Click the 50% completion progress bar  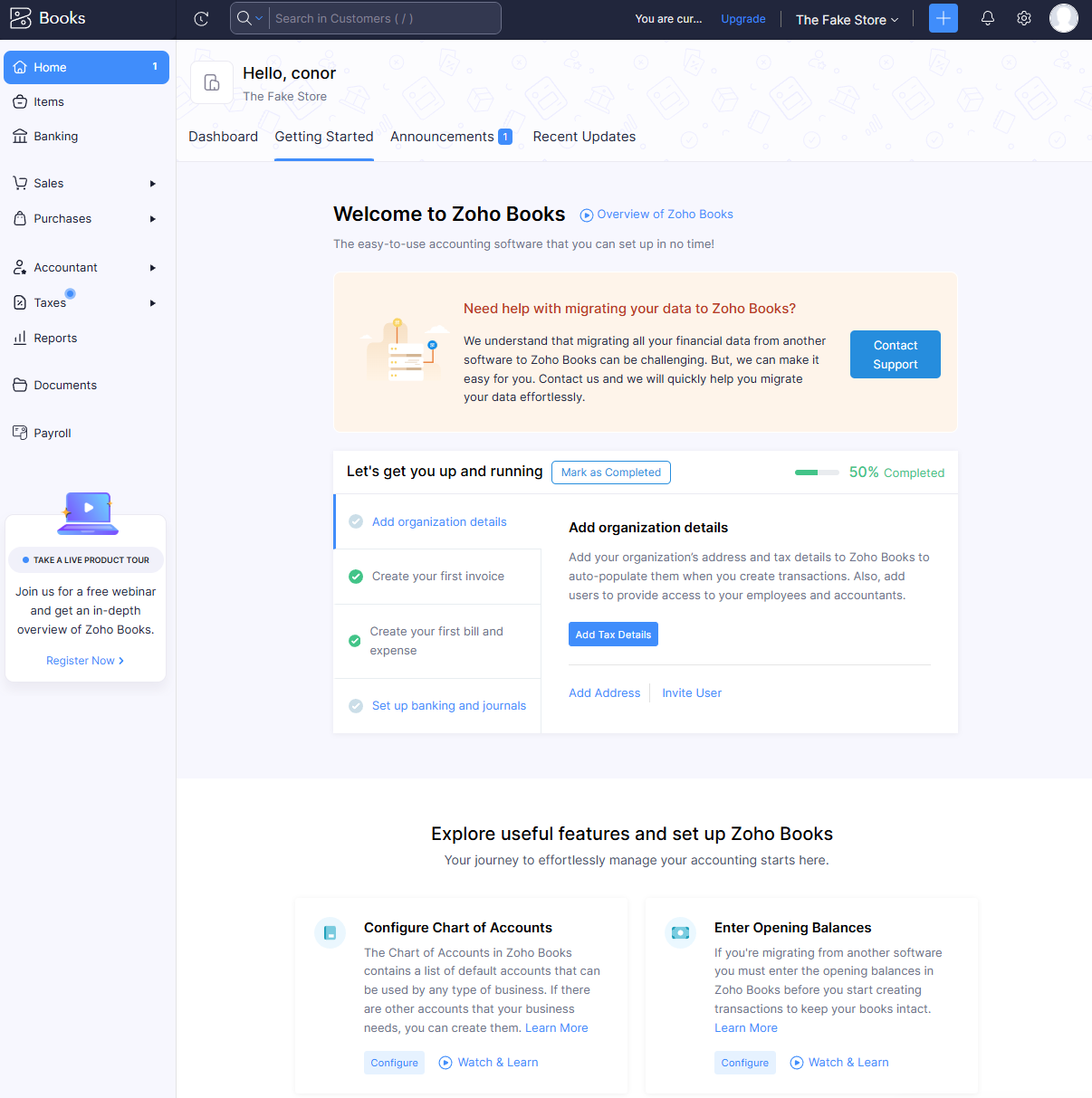817,473
